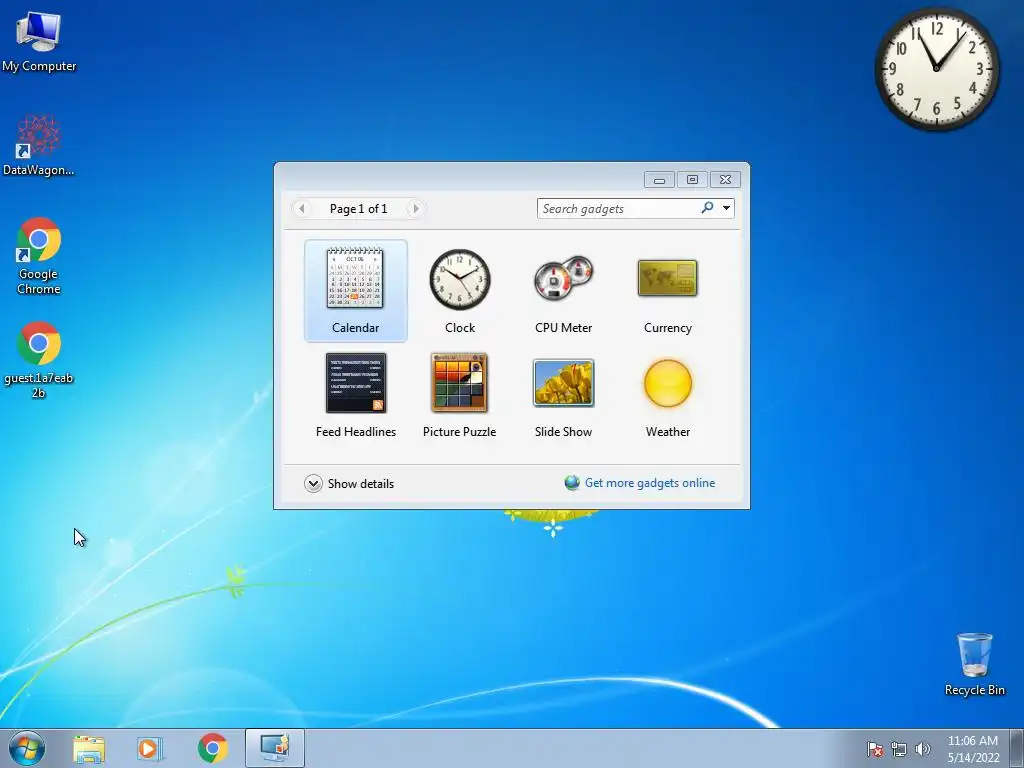Pick the Currency gadget
This screenshot has width=1024, height=768.
pos(667,291)
